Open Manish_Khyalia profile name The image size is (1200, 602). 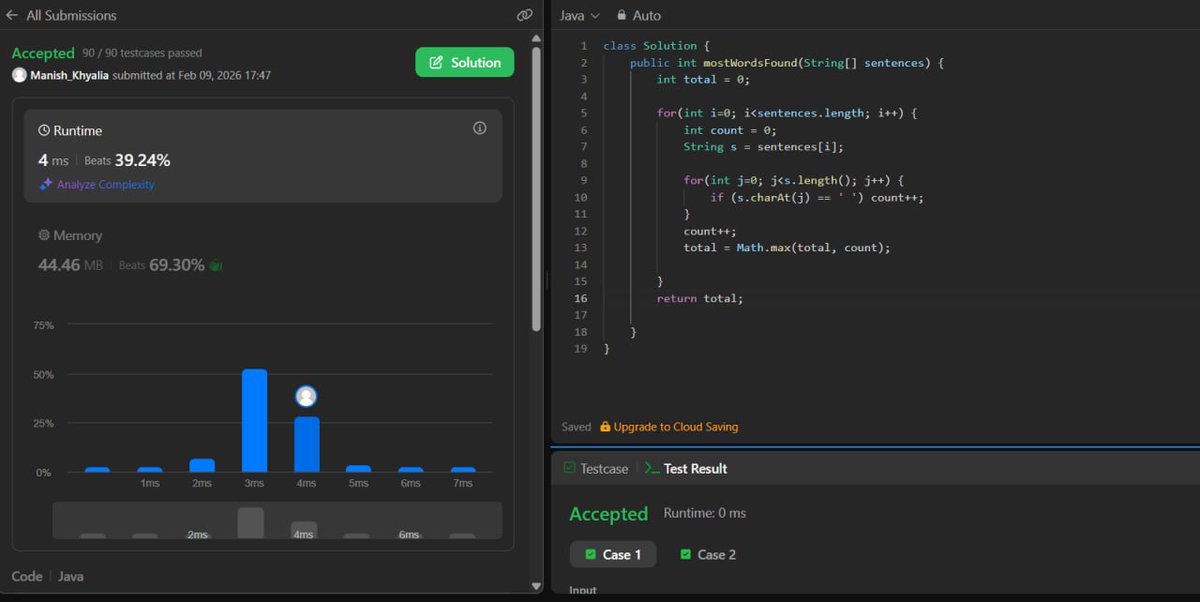[x=69, y=75]
